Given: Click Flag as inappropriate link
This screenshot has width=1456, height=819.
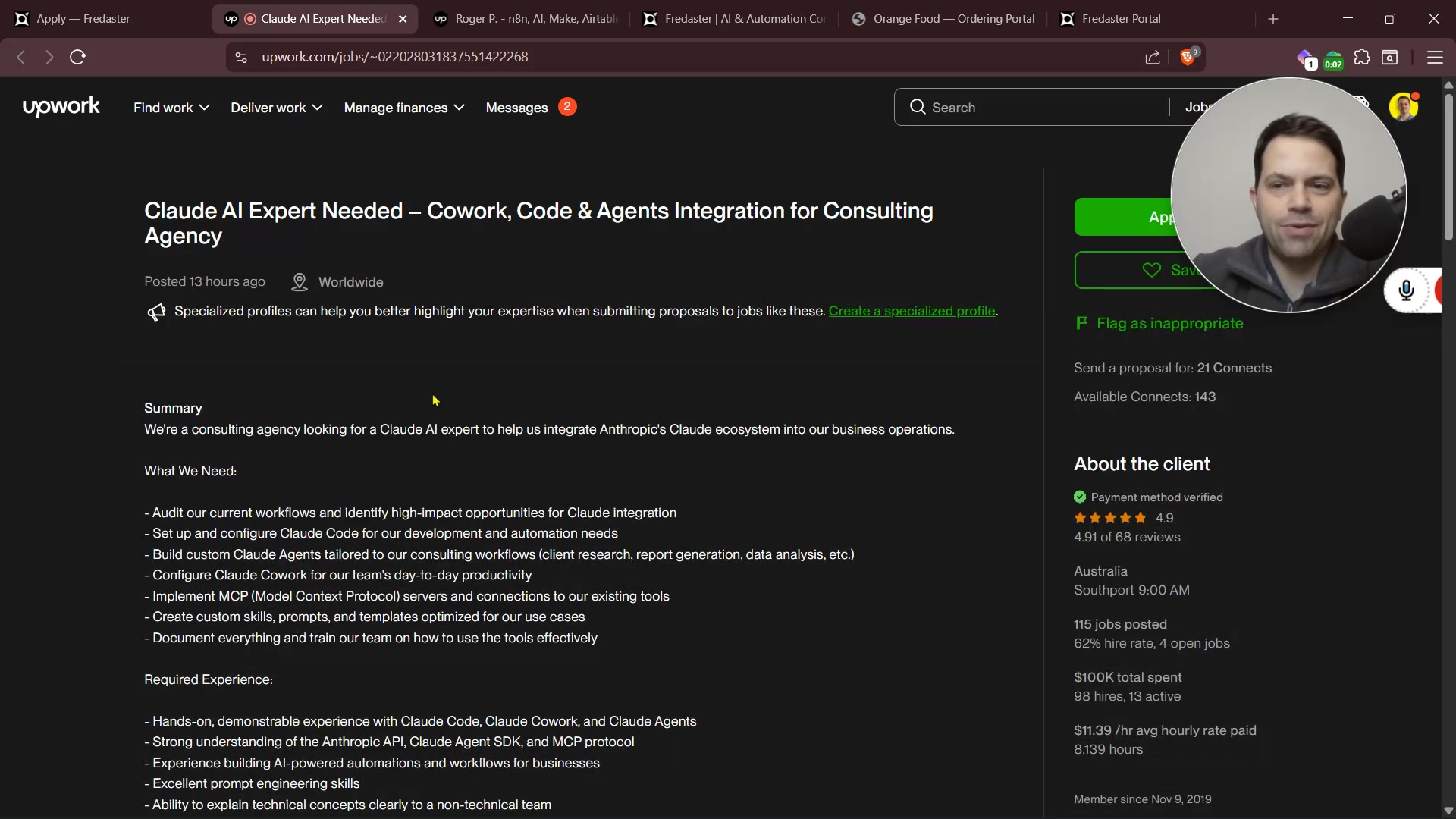Looking at the screenshot, I should (x=1169, y=324).
